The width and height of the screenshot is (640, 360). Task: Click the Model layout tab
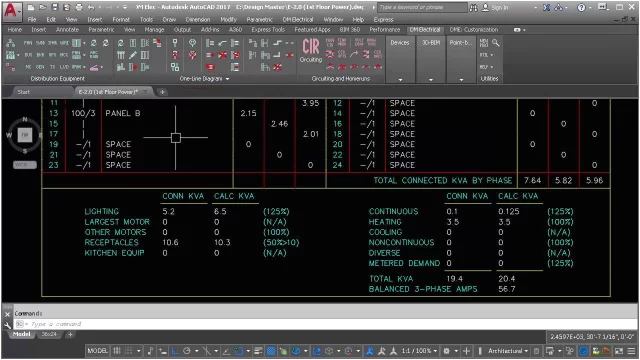click(21, 334)
